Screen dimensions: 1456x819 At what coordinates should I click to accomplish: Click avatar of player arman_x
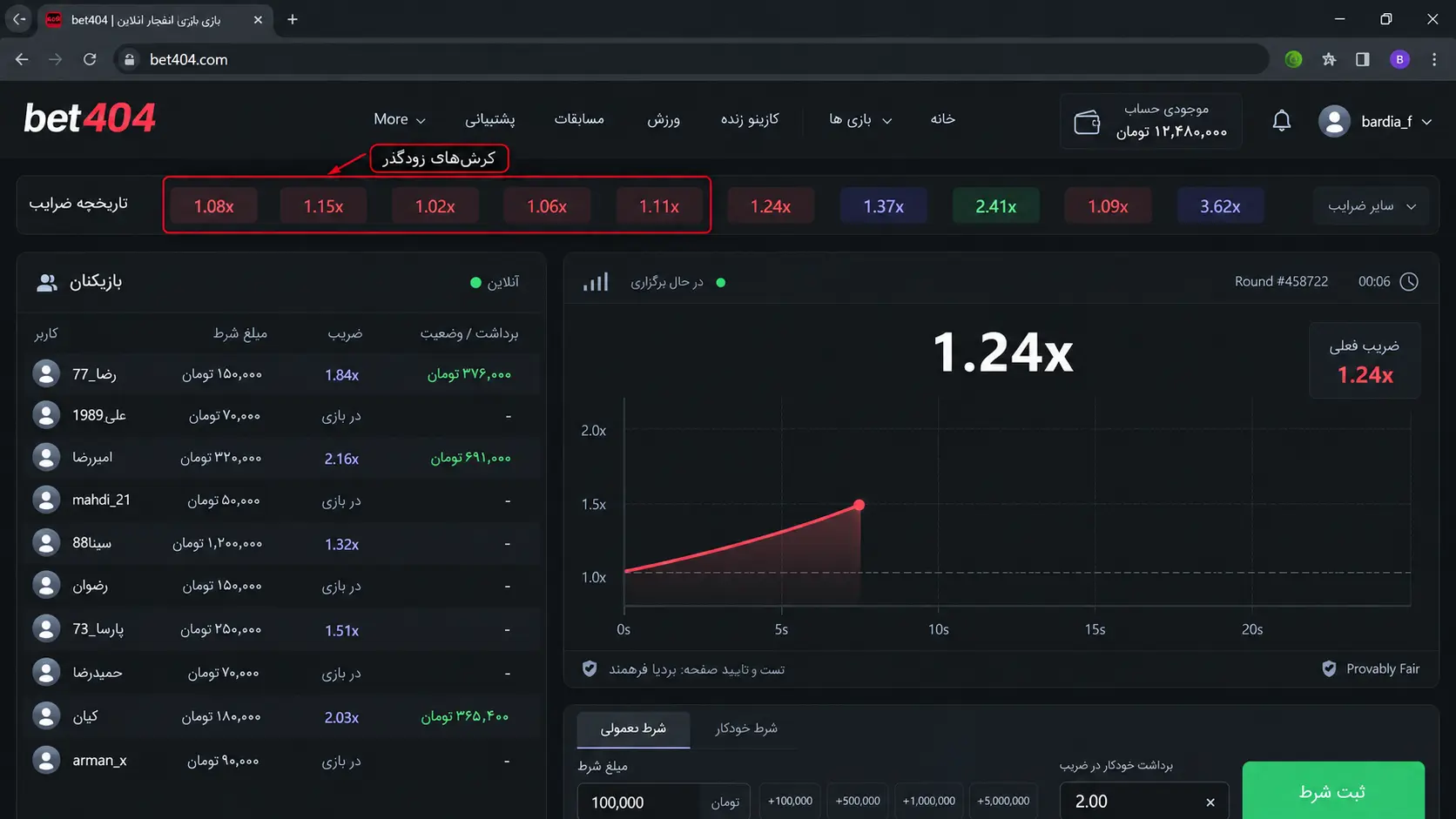click(x=46, y=760)
